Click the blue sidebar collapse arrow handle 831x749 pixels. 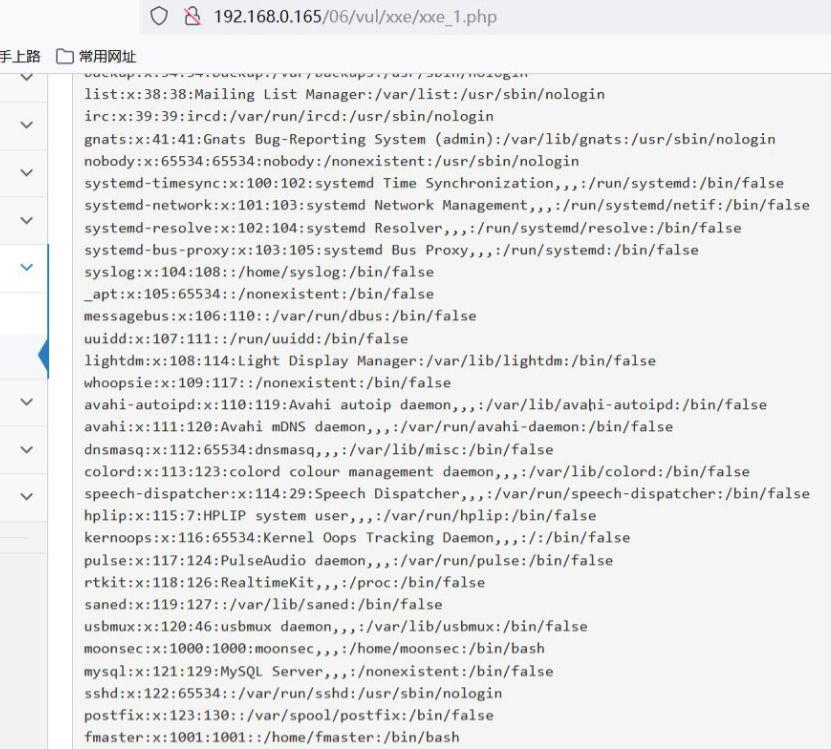(x=43, y=357)
